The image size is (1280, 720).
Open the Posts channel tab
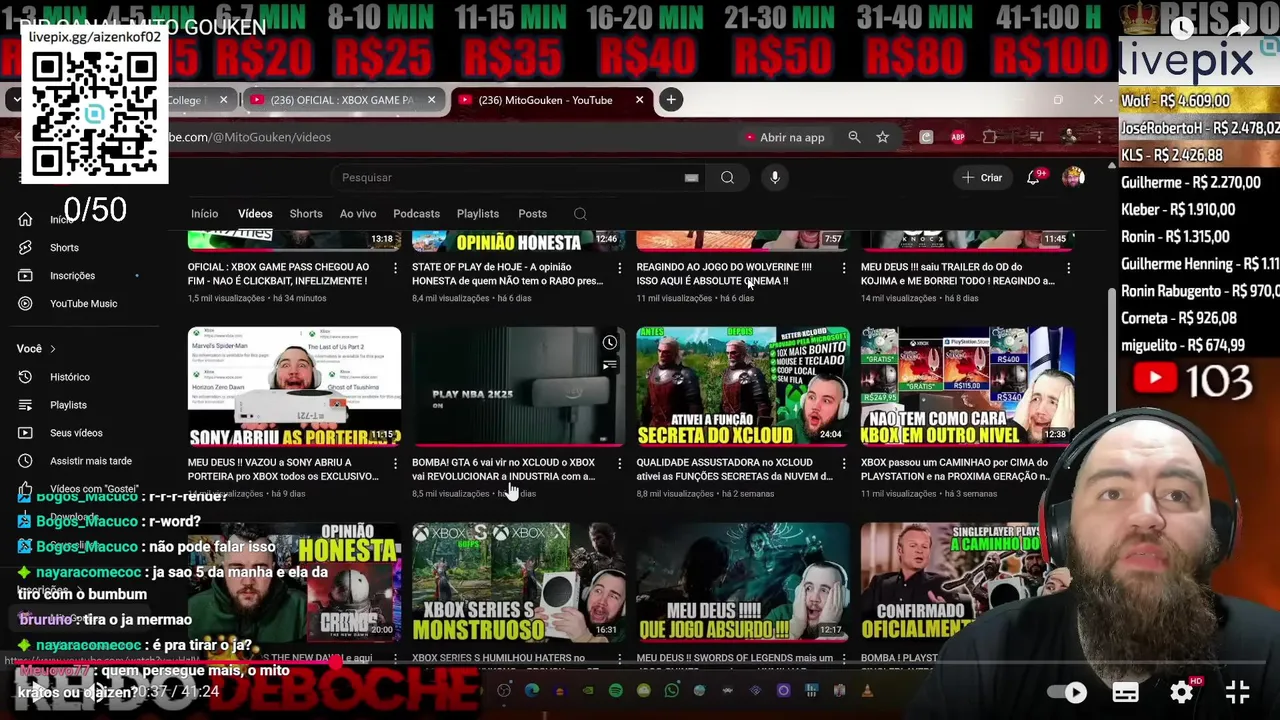coord(532,214)
